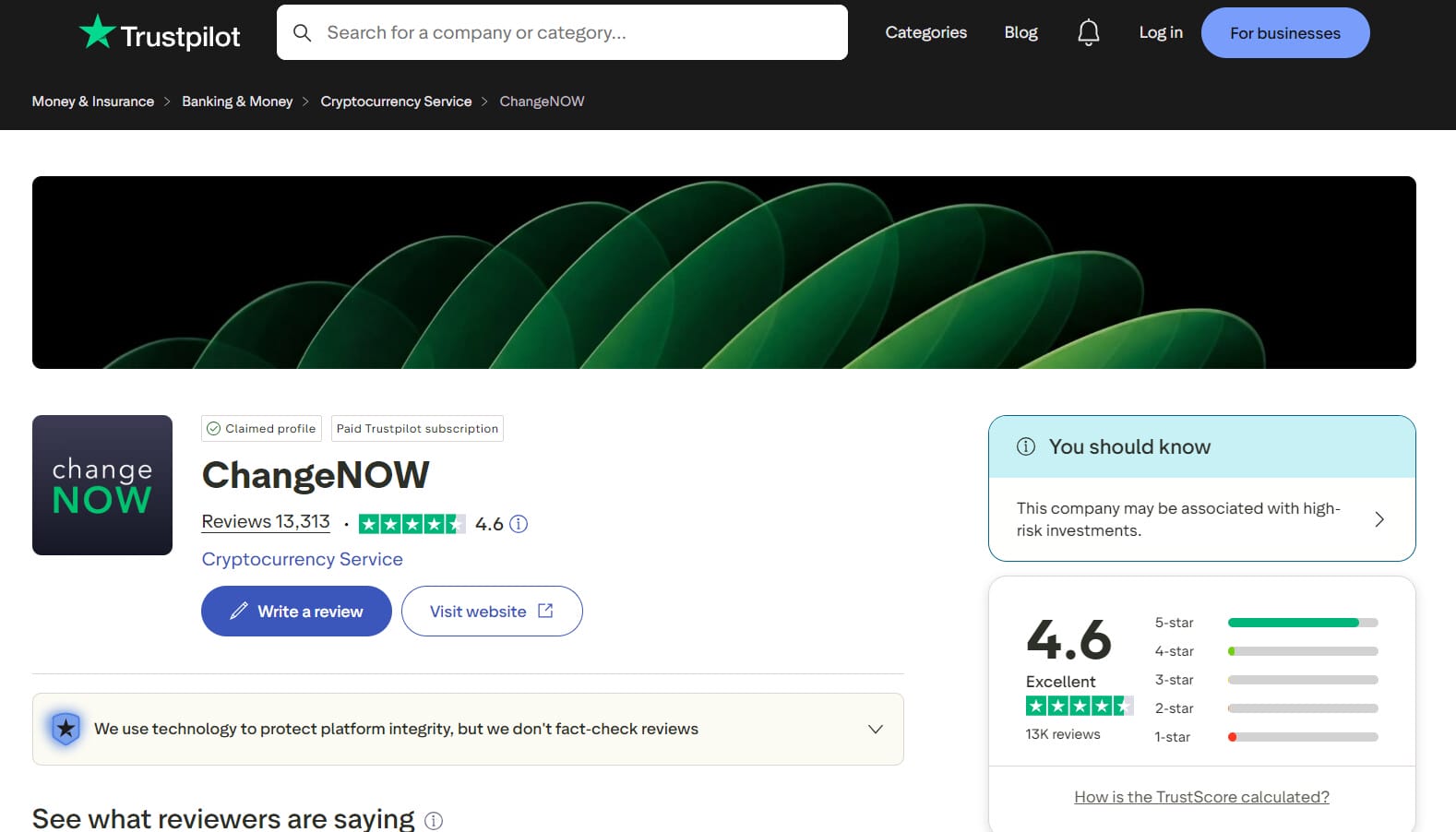This screenshot has height=832, width=1456.
Task: Open the Blog page
Action: 1020,32
